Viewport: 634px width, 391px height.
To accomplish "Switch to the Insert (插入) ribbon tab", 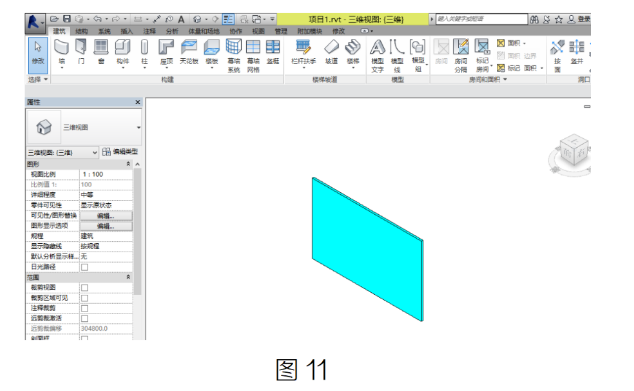I will coord(127,31).
